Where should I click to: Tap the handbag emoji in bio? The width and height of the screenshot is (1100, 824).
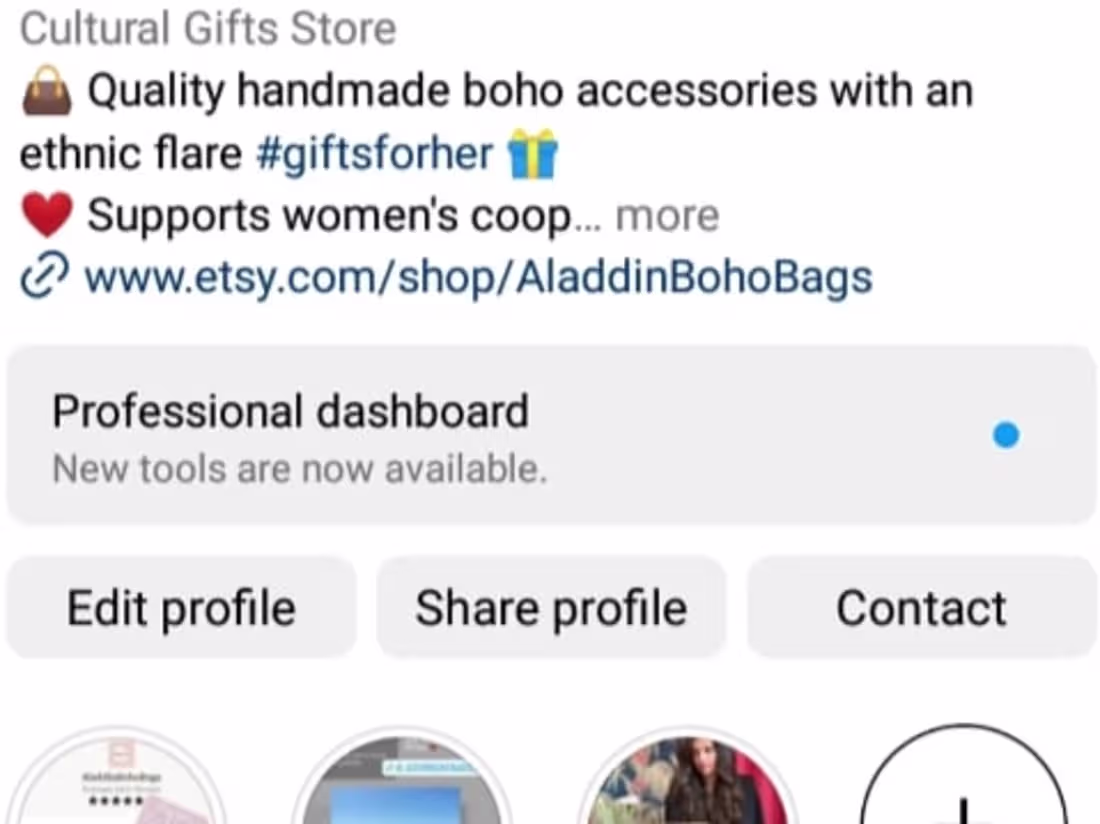pos(46,91)
